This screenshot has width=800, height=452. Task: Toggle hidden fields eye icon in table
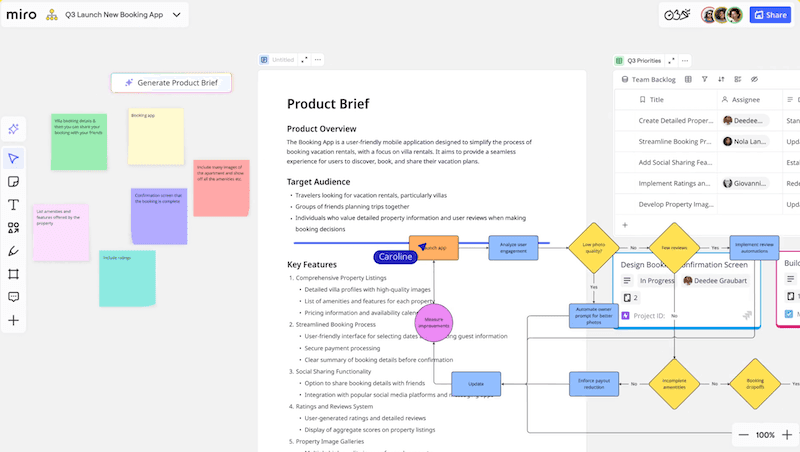755,79
